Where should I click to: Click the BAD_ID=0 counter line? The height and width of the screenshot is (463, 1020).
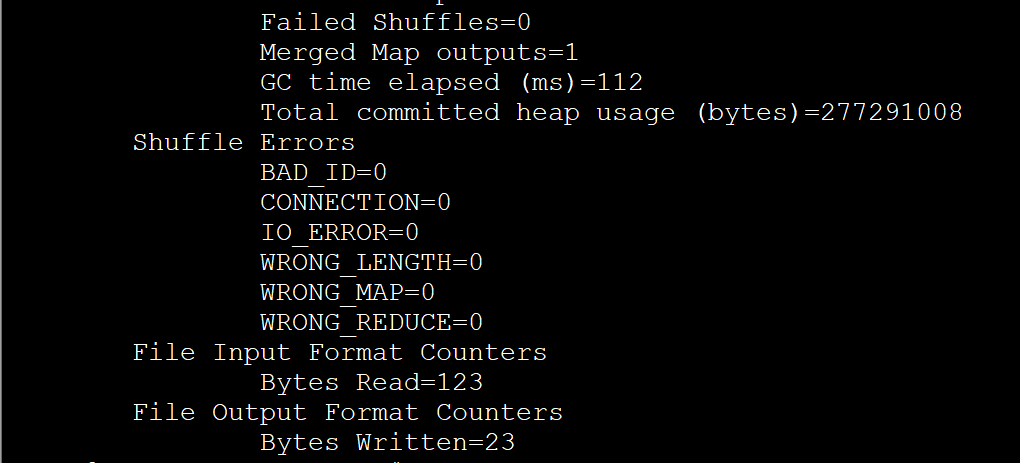click(x=323, y=173)
